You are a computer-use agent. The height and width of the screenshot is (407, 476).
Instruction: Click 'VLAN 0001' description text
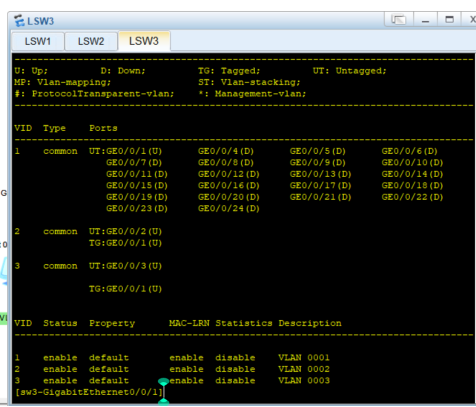click(x=304, y=358)
